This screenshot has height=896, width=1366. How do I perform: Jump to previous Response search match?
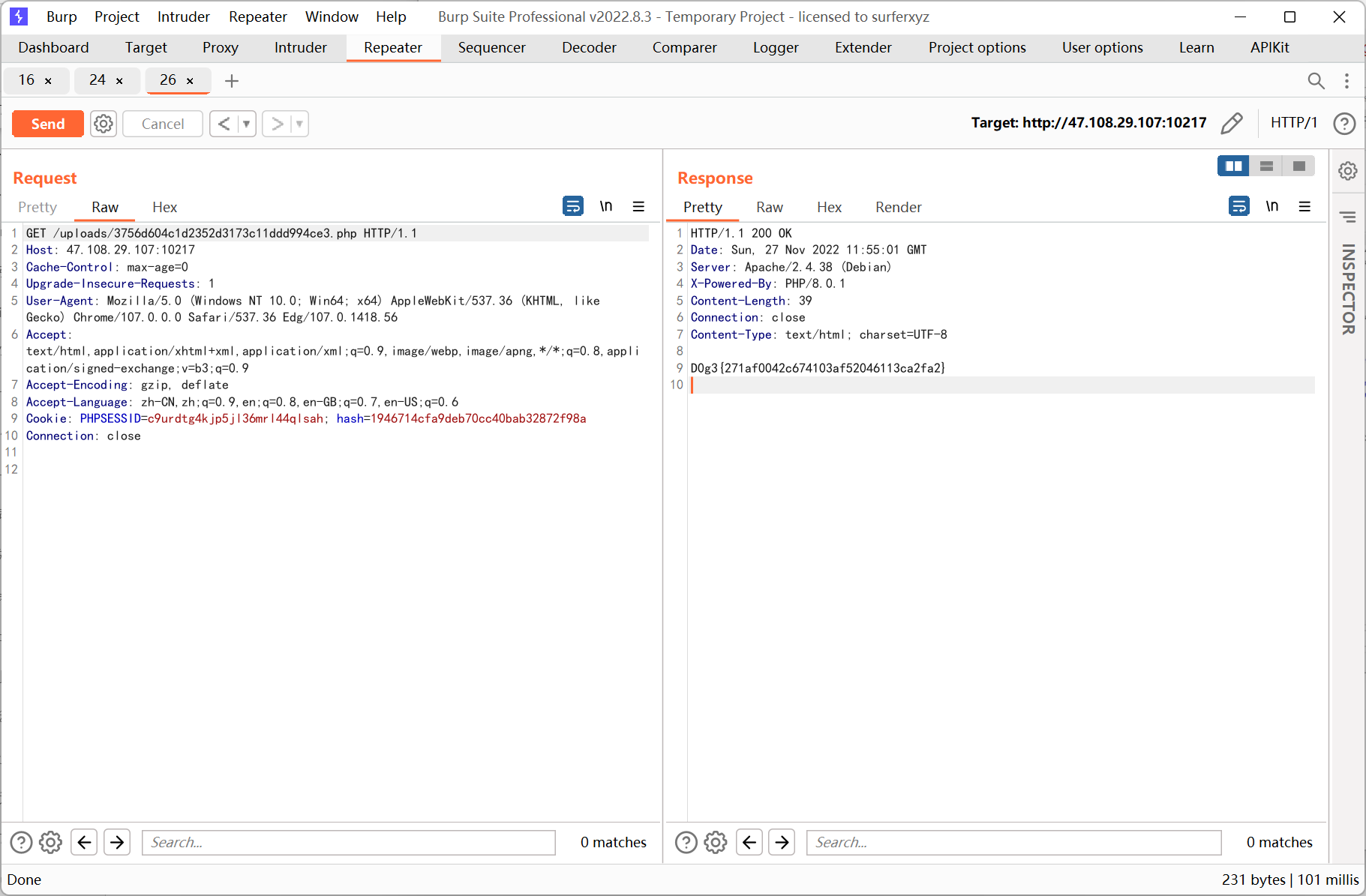tap(749, 842)
